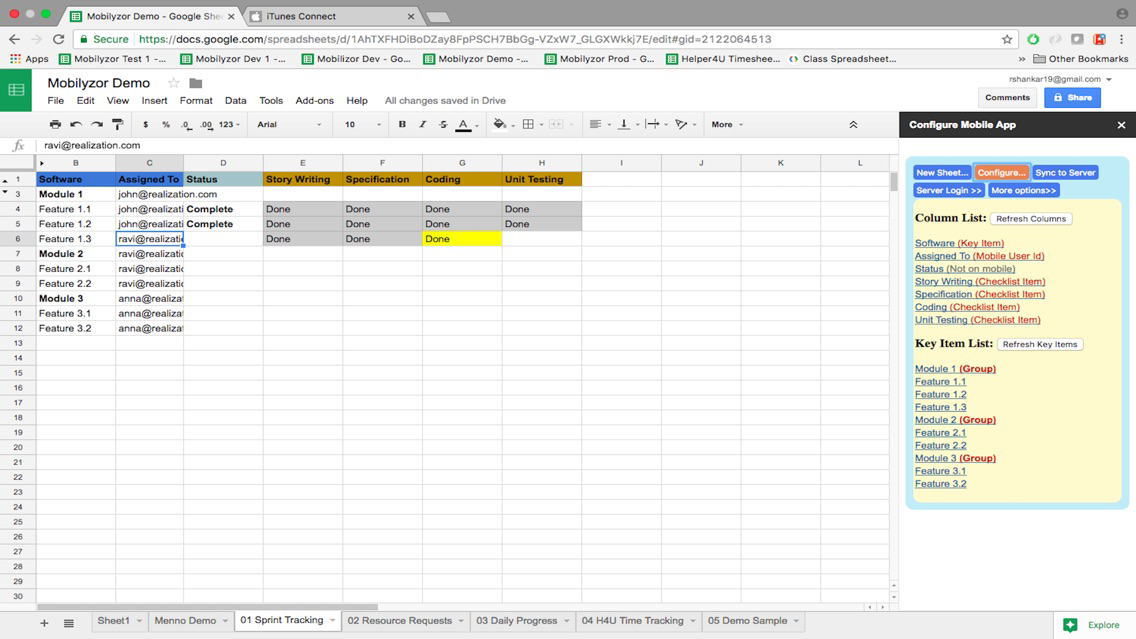1136x639 pixels.
Task: Select the paint format roller icon
Action: pyautogui.click(x=117, y=125)
